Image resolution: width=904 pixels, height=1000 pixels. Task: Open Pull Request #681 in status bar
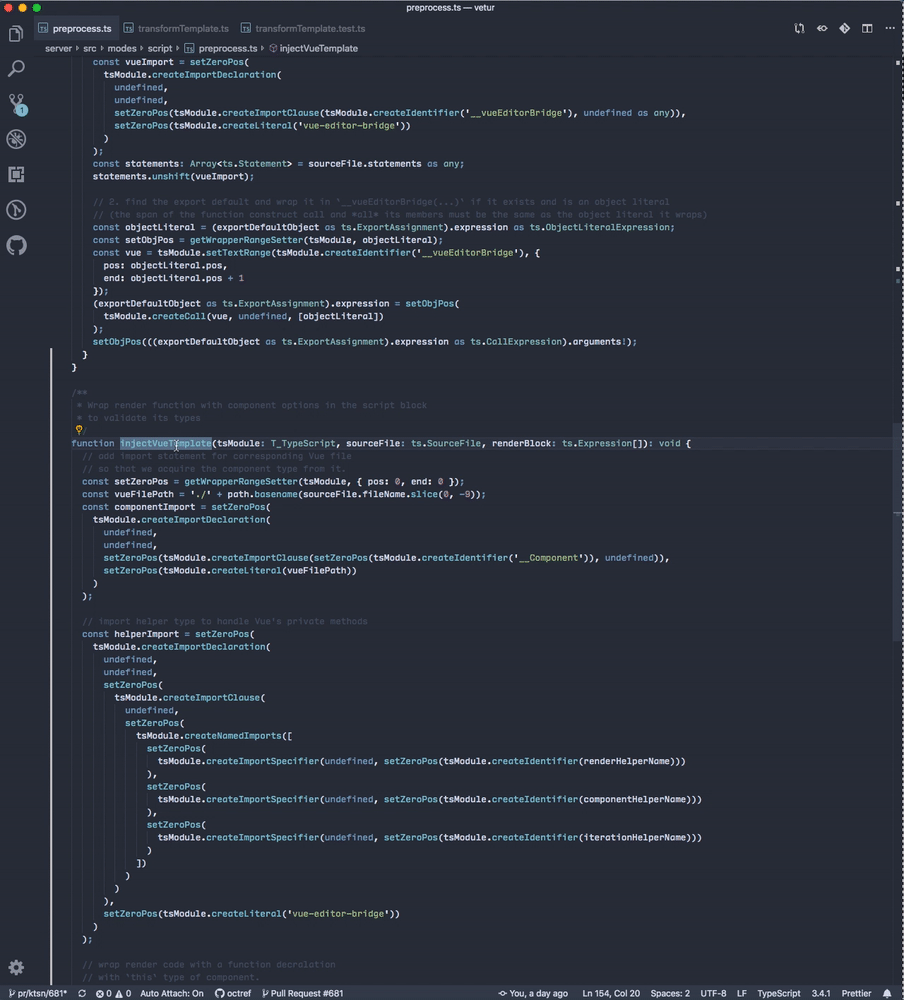(302, 993)
